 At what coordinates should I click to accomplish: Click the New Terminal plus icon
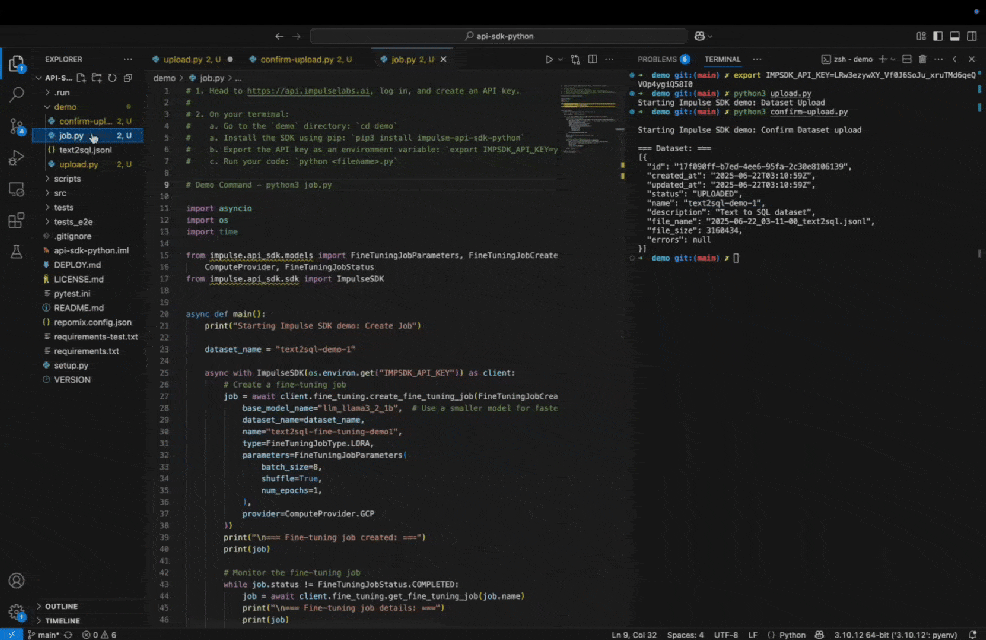(x=883, y=59)
